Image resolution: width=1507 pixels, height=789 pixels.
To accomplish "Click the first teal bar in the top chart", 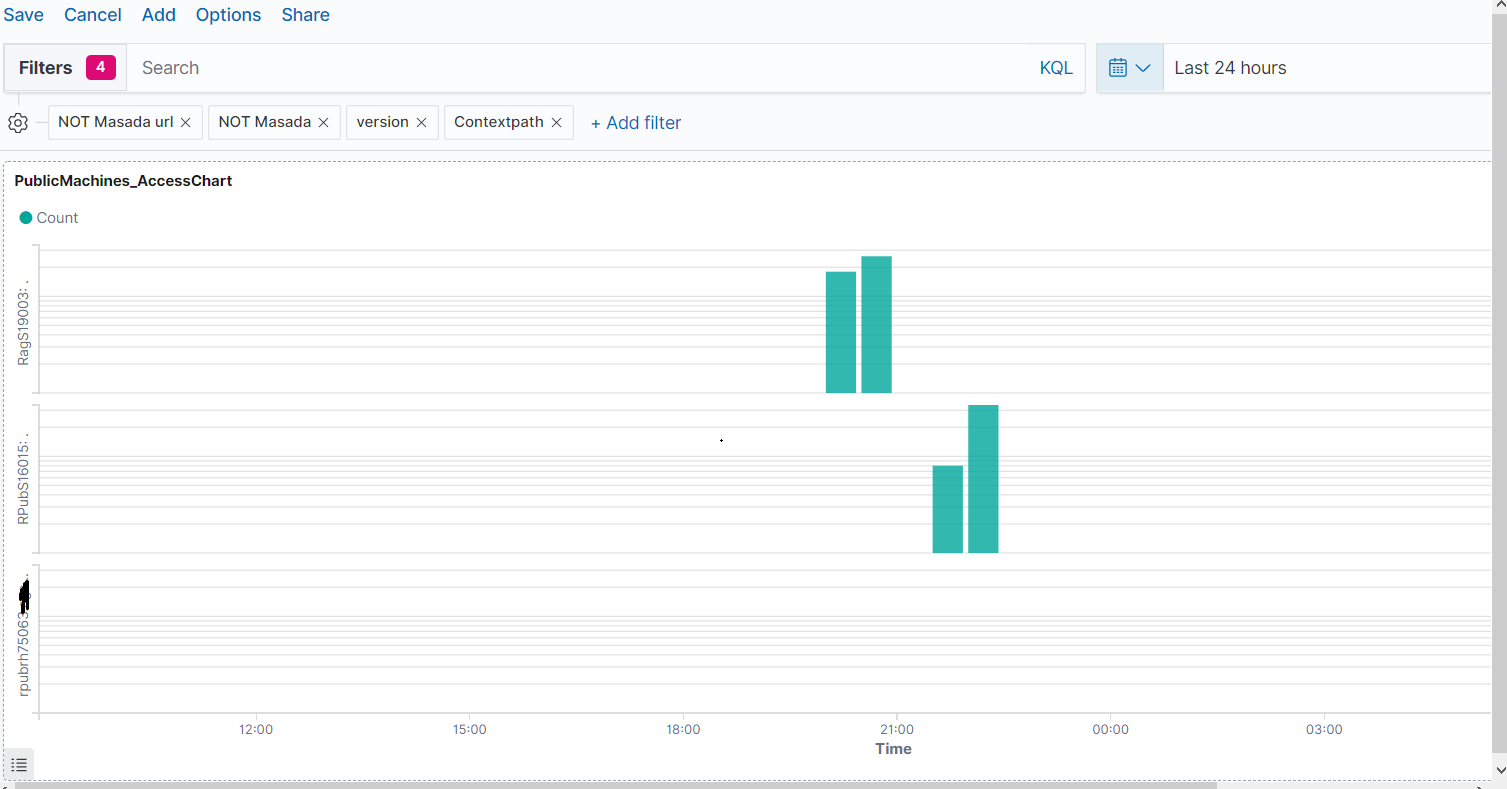I will point(841,332).
